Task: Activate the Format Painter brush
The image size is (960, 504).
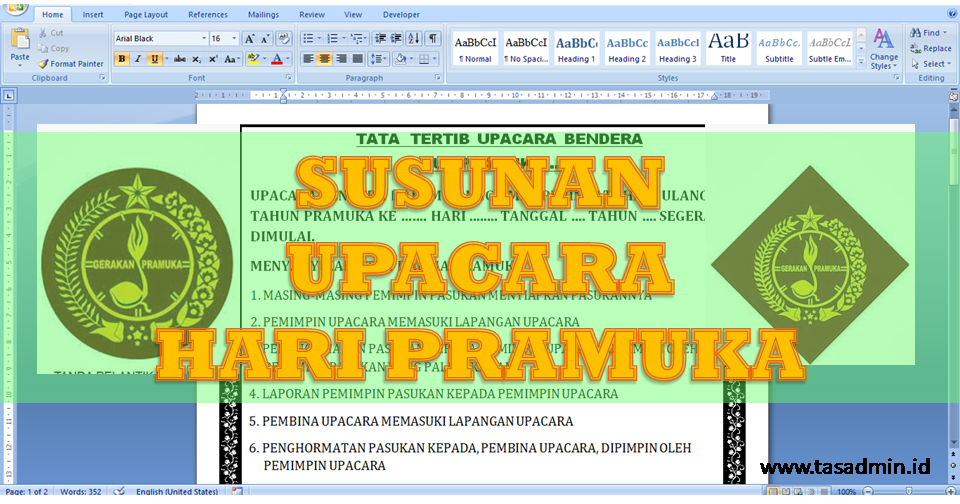Action: click(x=70, y=64)
